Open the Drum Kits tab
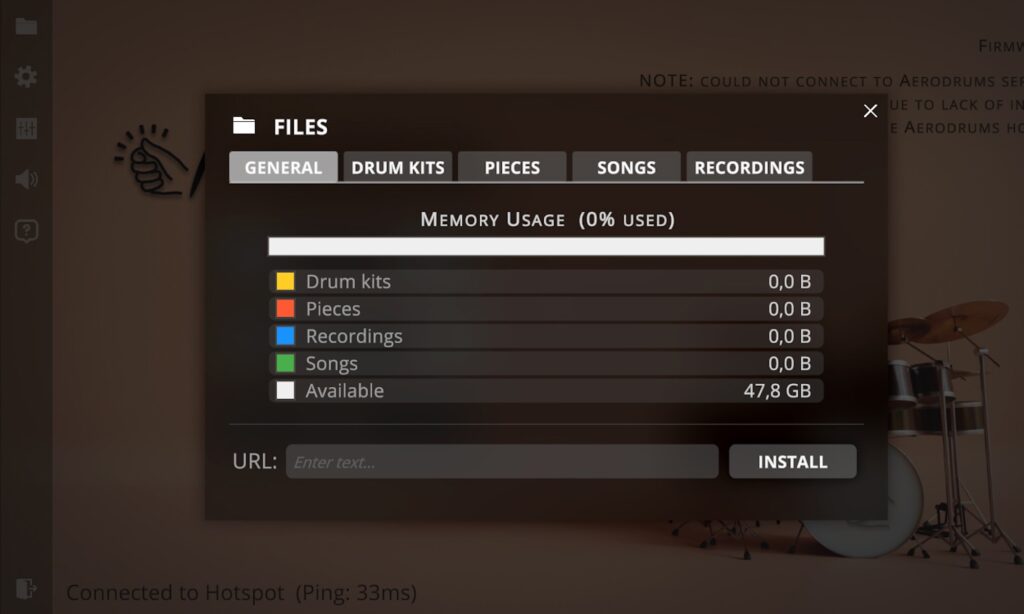 (398, 167)
